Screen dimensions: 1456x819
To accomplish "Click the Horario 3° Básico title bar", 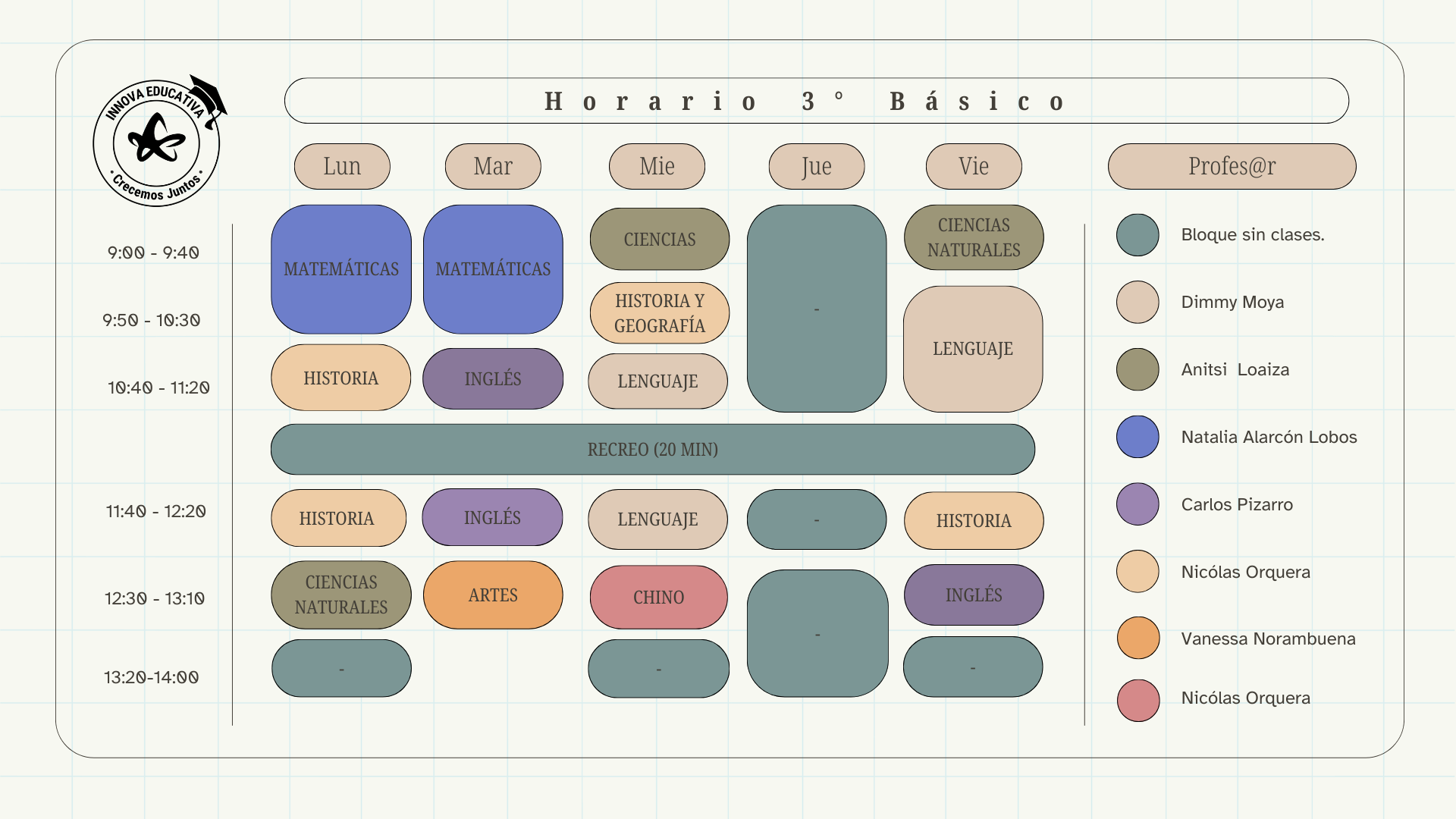I will 816,101.
